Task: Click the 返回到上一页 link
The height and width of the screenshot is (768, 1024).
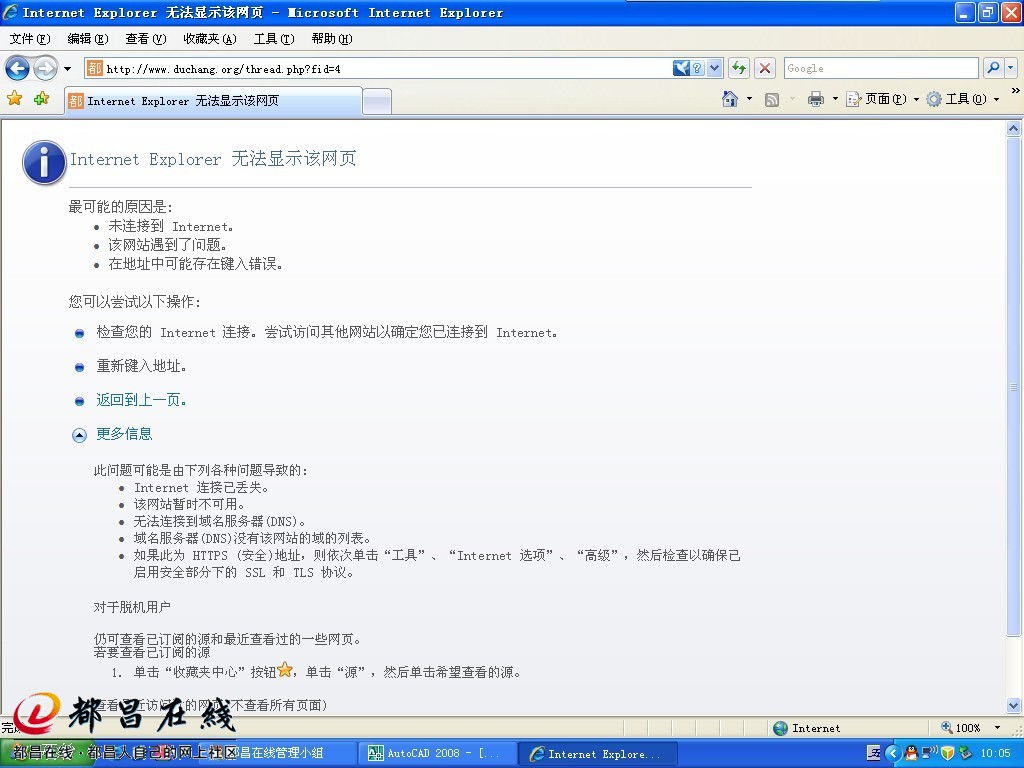Action: 141,400
